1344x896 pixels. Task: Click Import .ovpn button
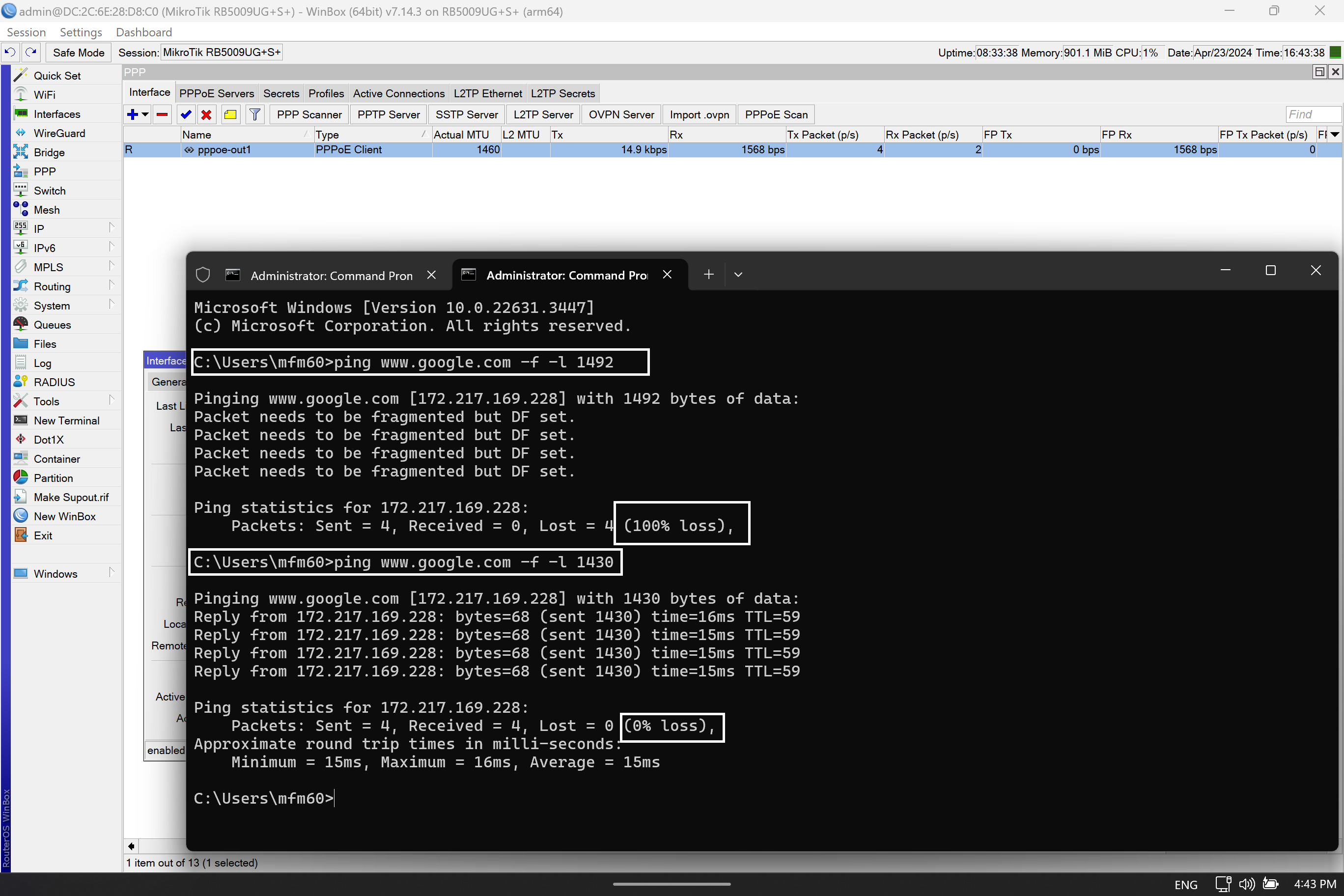pos(700,114)
